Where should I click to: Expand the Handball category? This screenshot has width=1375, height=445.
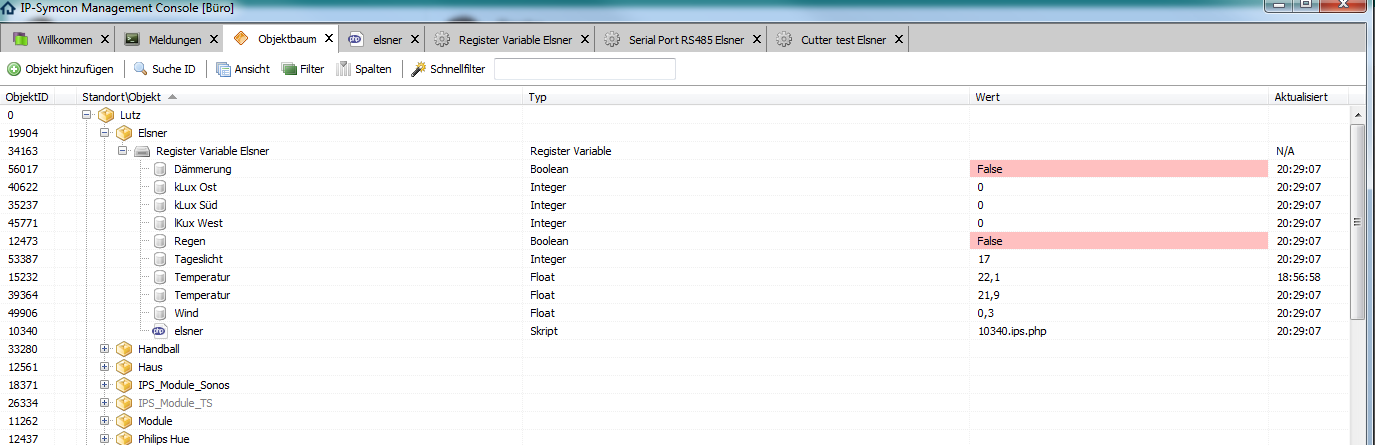pyautogui.click(x=105, y=349)
